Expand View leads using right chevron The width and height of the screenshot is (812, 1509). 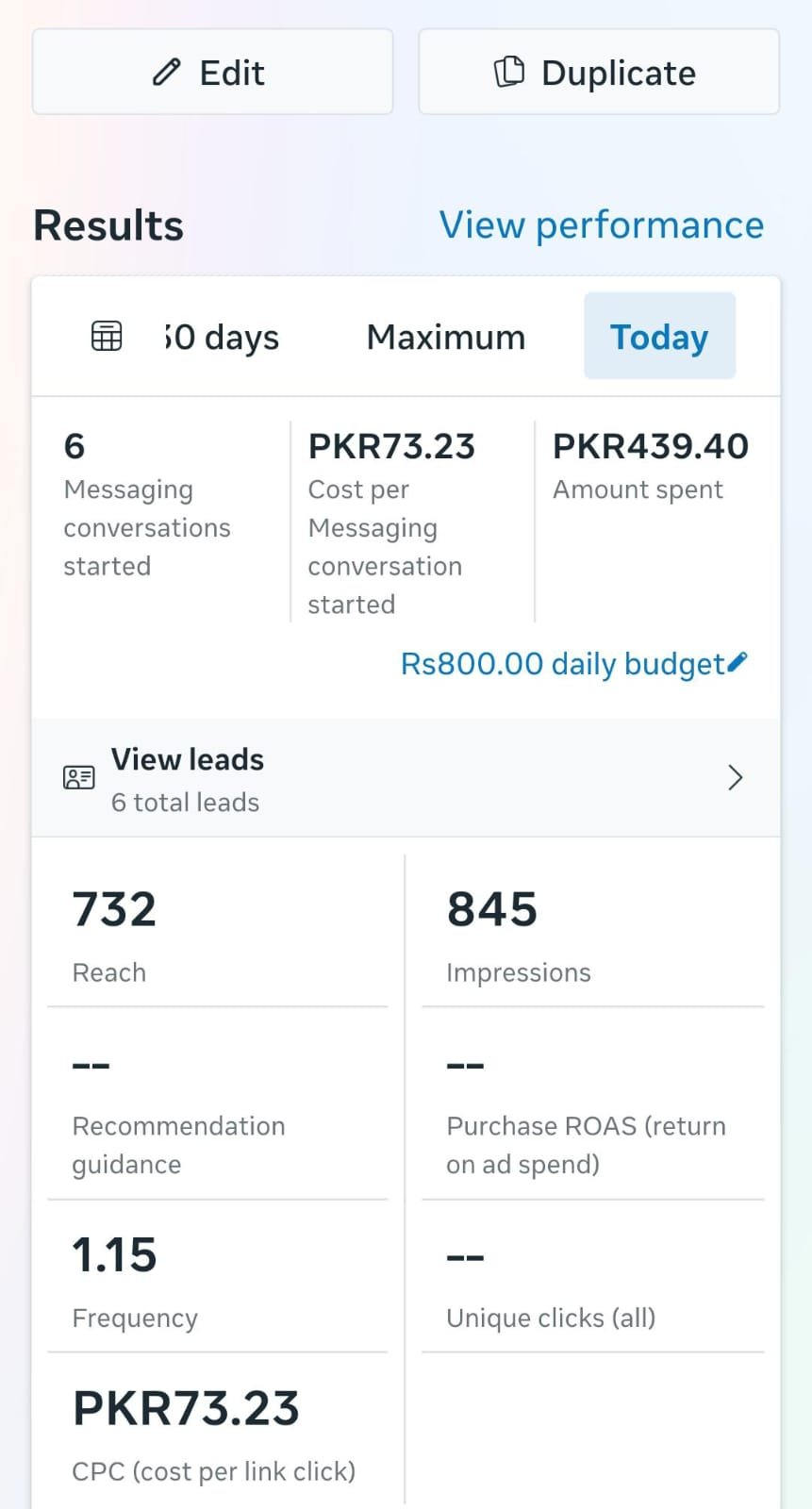(736, 778)
